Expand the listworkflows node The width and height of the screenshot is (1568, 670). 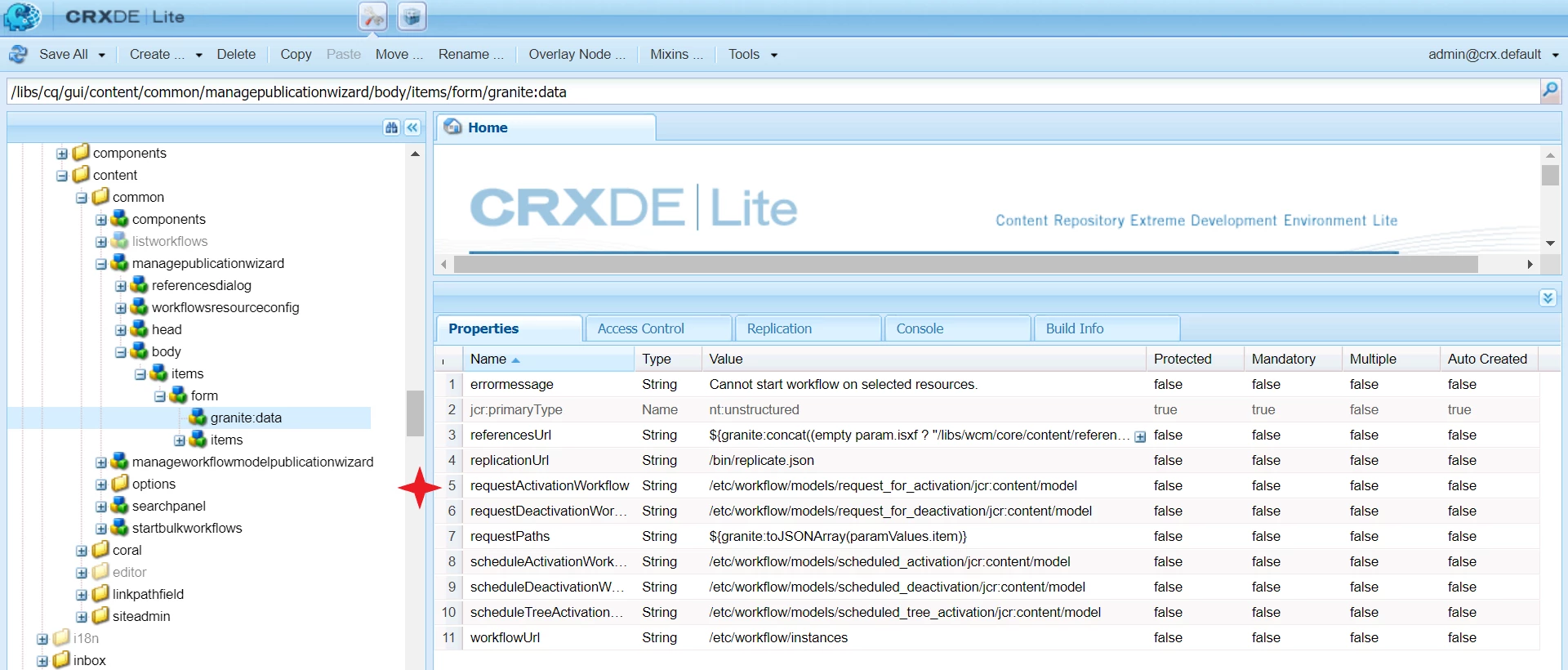tap(101, 242)
